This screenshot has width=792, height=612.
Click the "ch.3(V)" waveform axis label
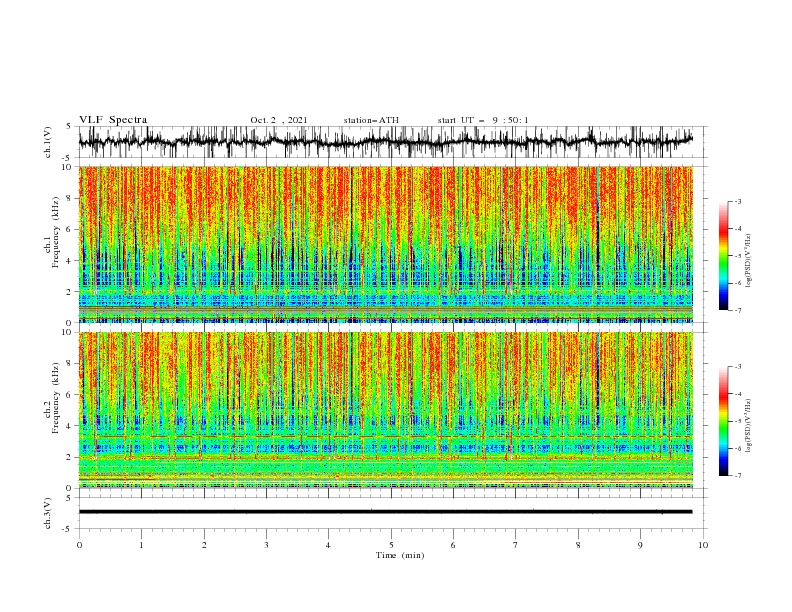point(48,513)
